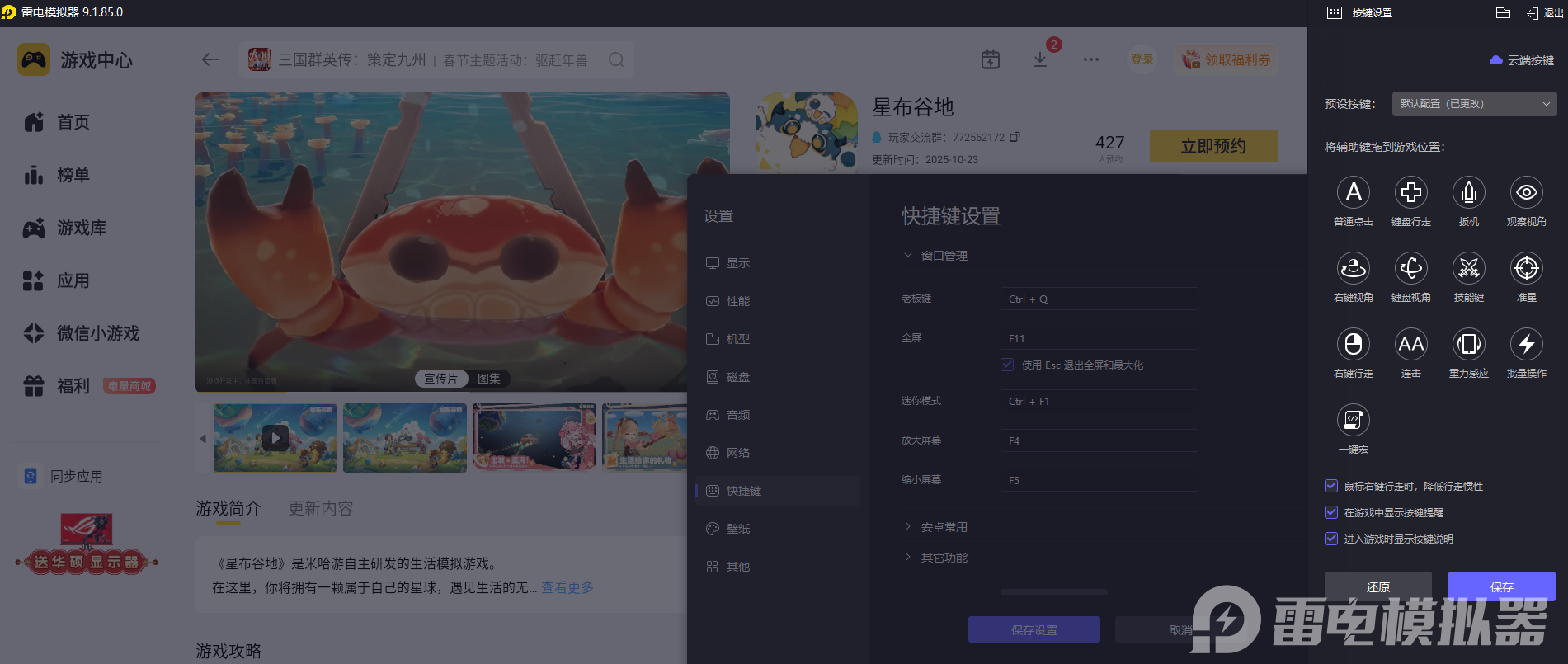The height and width of the screenshot is (664, 1568).
Task: Toggle 鼠标右键行走时，降低行走惯性 checkbox
Action: click(1330, 486)
